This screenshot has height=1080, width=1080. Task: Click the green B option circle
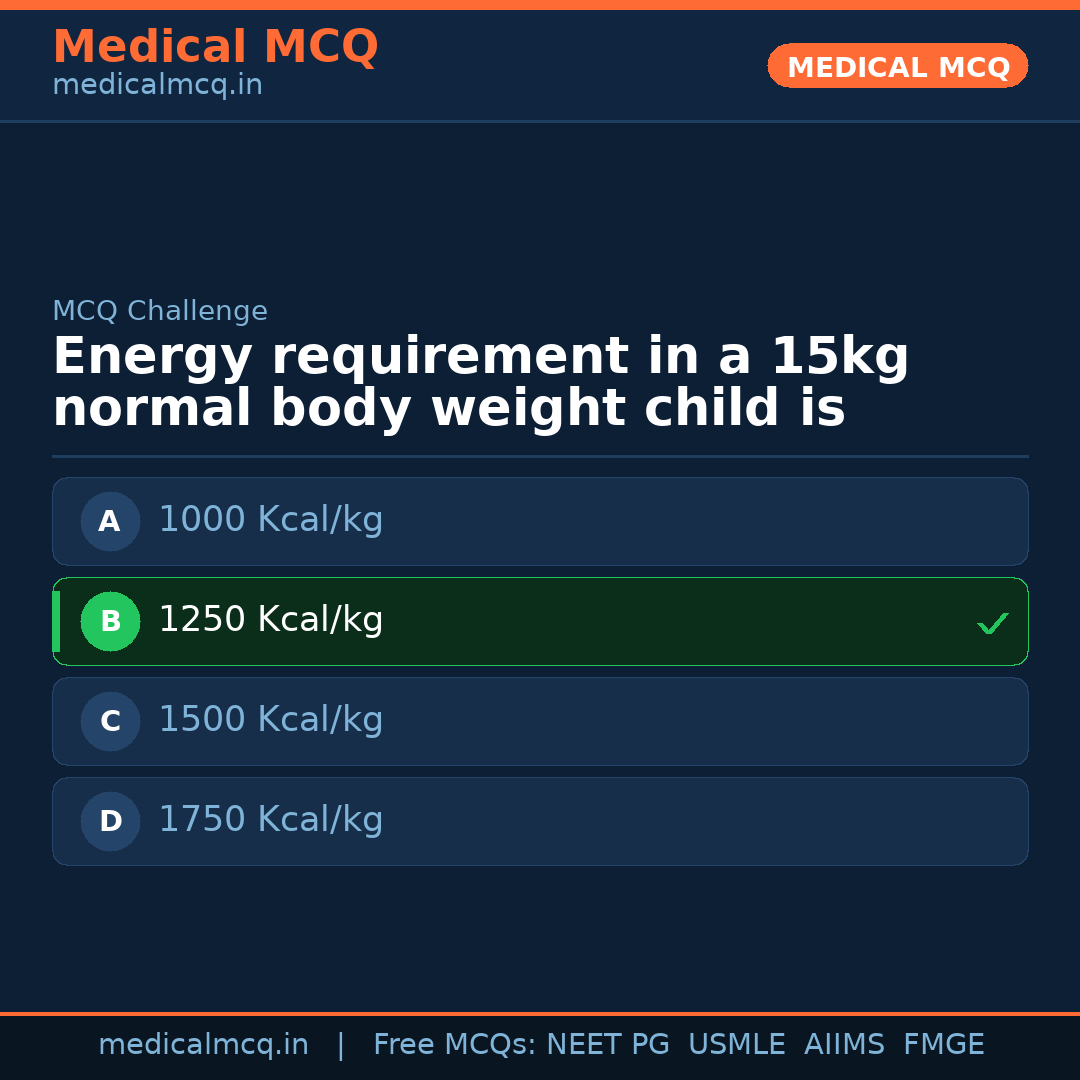(110, 621)
